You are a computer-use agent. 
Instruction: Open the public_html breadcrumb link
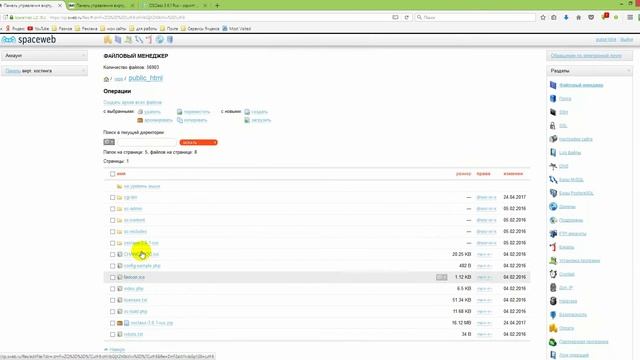(146, 78)
